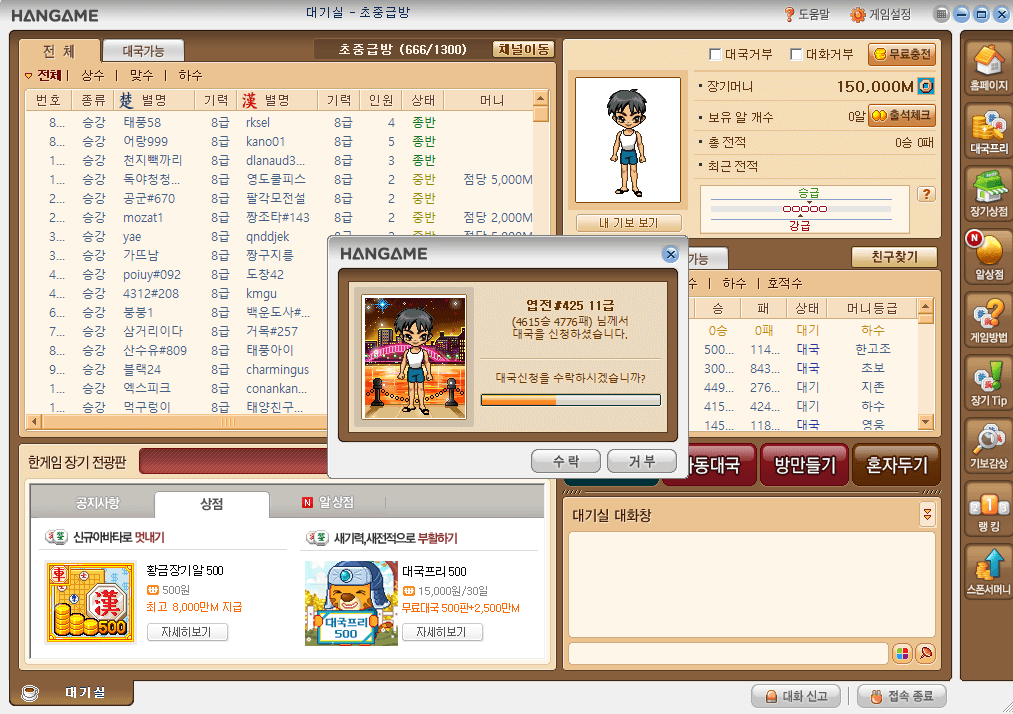Click my avatar image in profile
The image size is (1013, 714).
627,140
